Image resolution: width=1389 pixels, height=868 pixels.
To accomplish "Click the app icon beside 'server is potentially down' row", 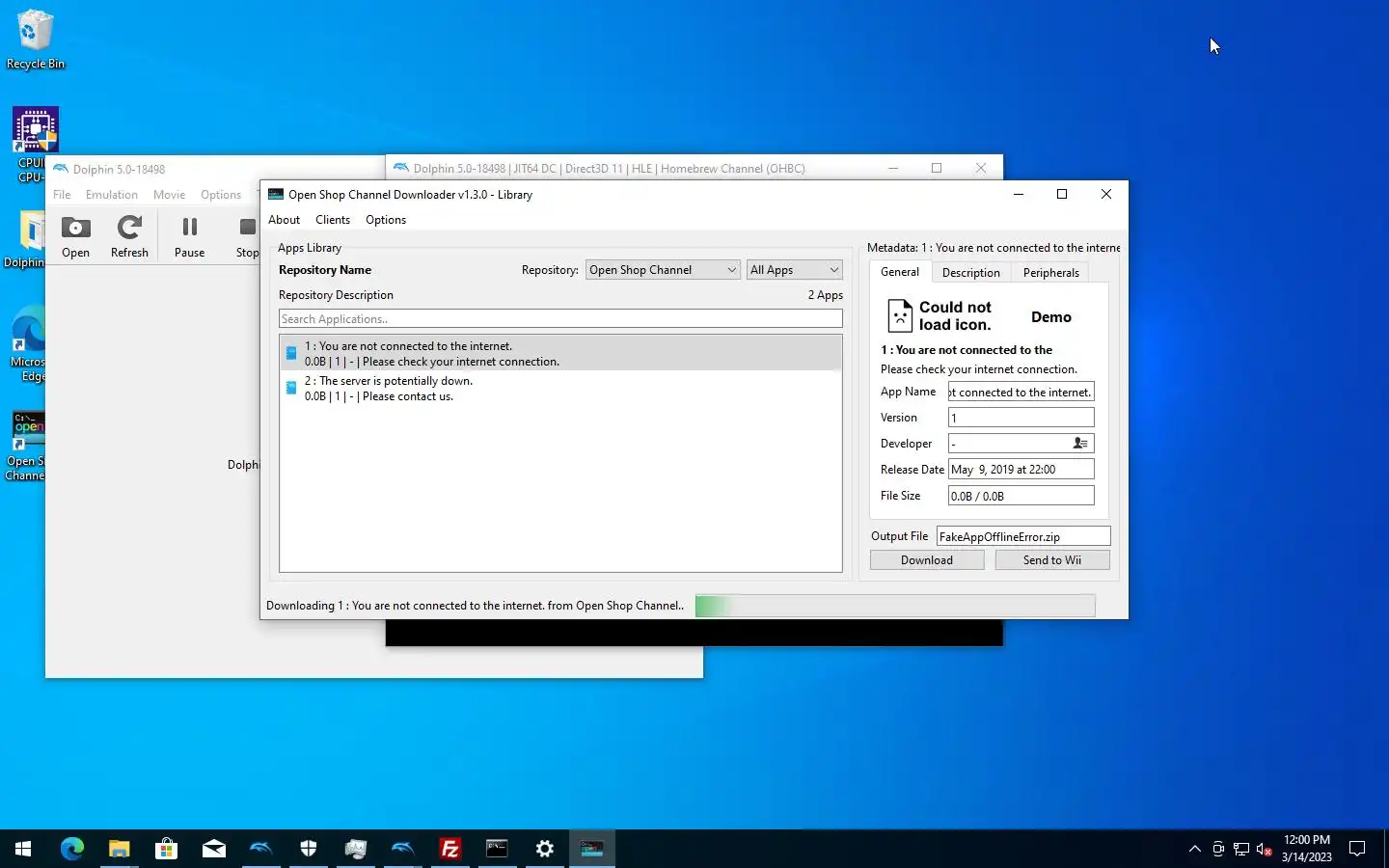I will (x=291, y=388).
